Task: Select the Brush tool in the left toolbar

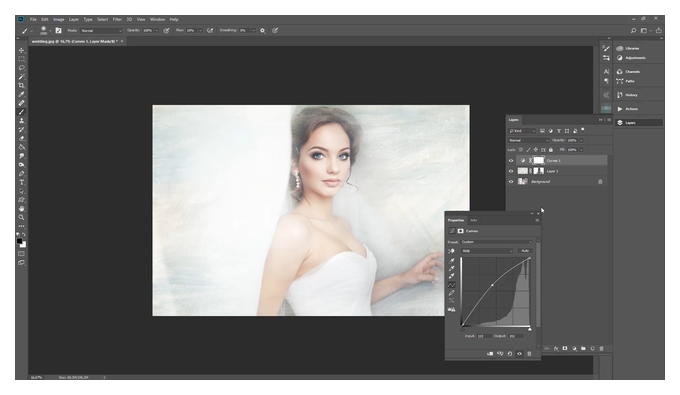Action: coord(21,112)
